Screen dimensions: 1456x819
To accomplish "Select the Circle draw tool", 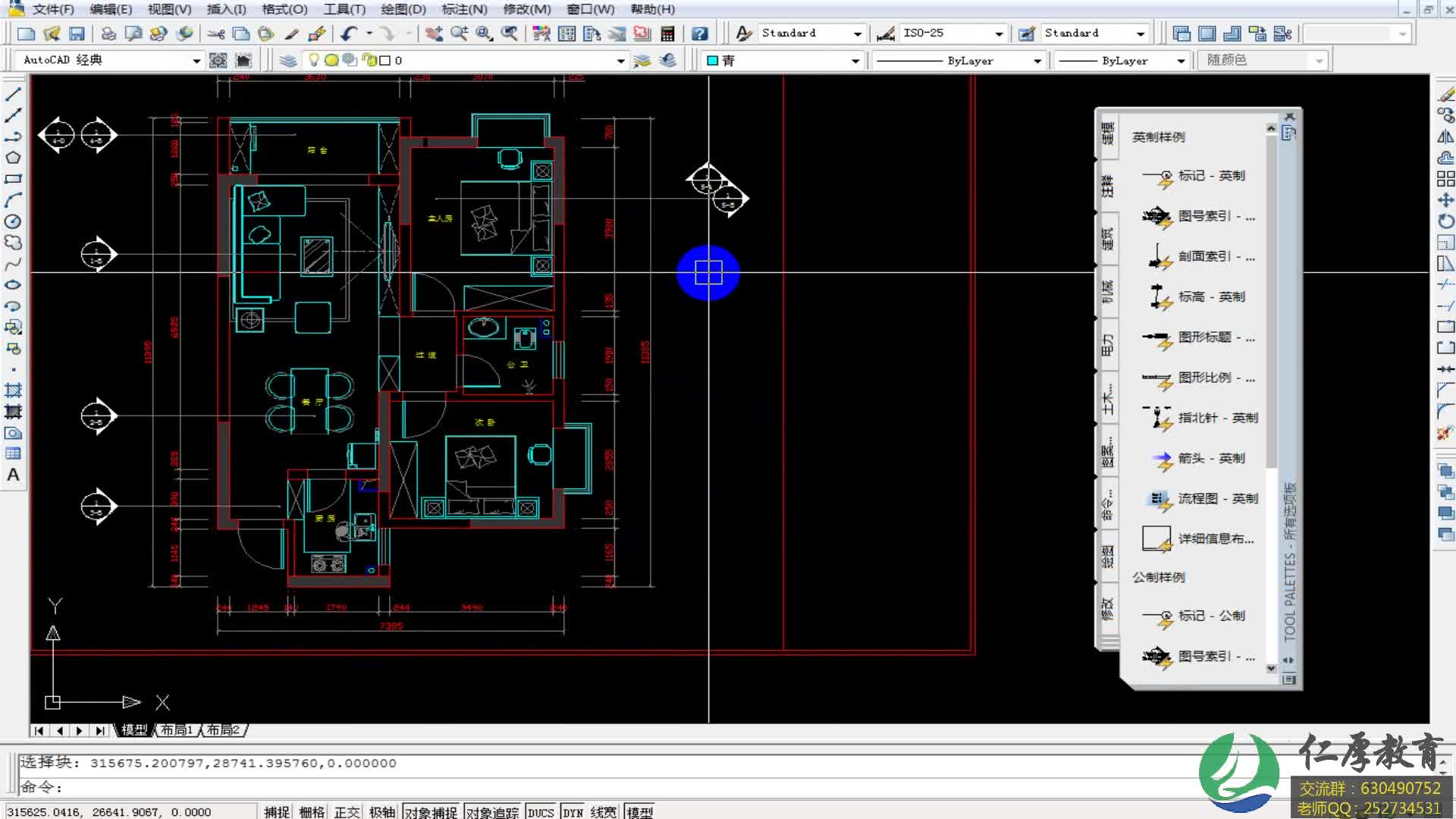I will [x=13, y=221].
